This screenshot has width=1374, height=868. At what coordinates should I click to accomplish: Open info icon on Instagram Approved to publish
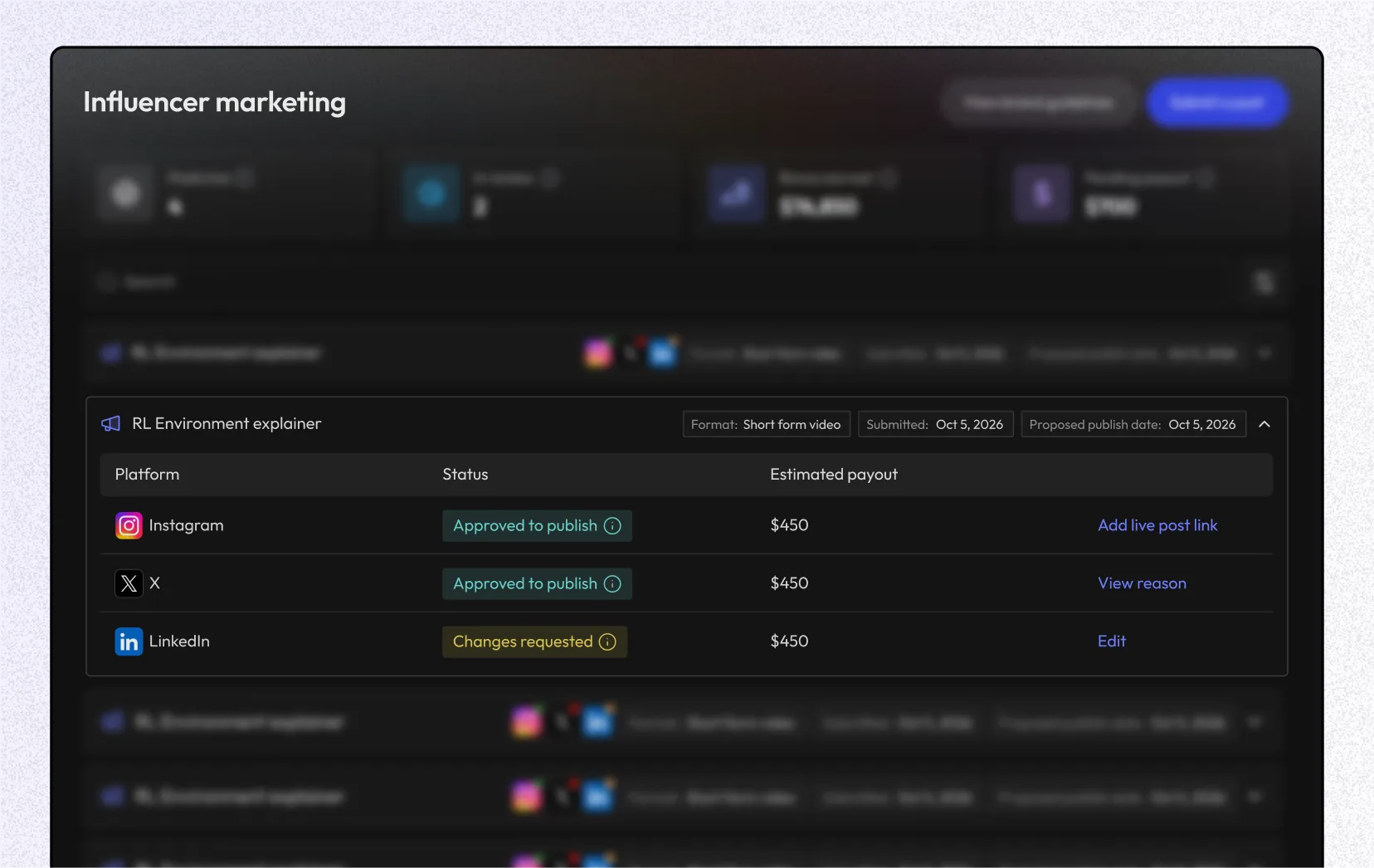[612, 526]
